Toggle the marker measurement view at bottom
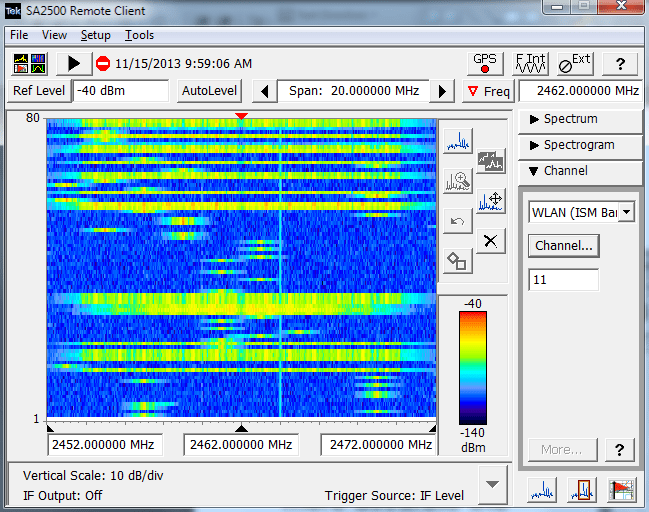649x512 pixels. point(582,489)
